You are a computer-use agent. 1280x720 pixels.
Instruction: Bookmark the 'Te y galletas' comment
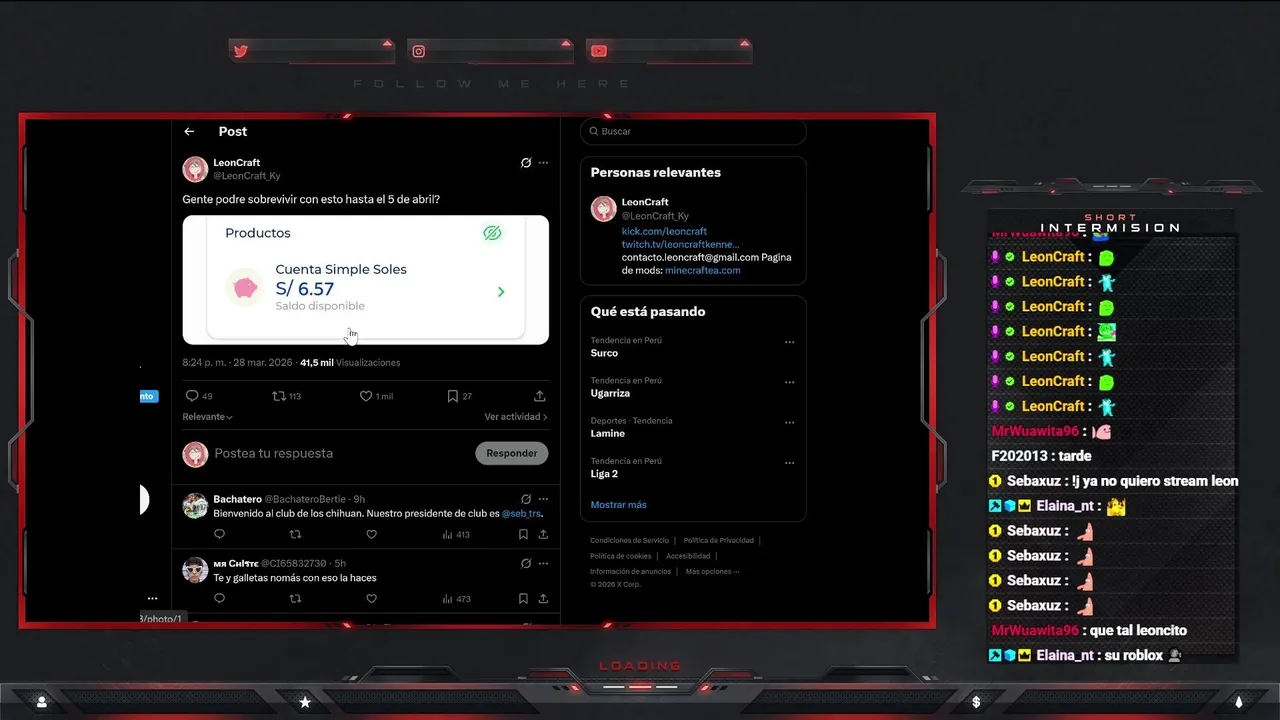pyautogui.click(x=523, y=599)
